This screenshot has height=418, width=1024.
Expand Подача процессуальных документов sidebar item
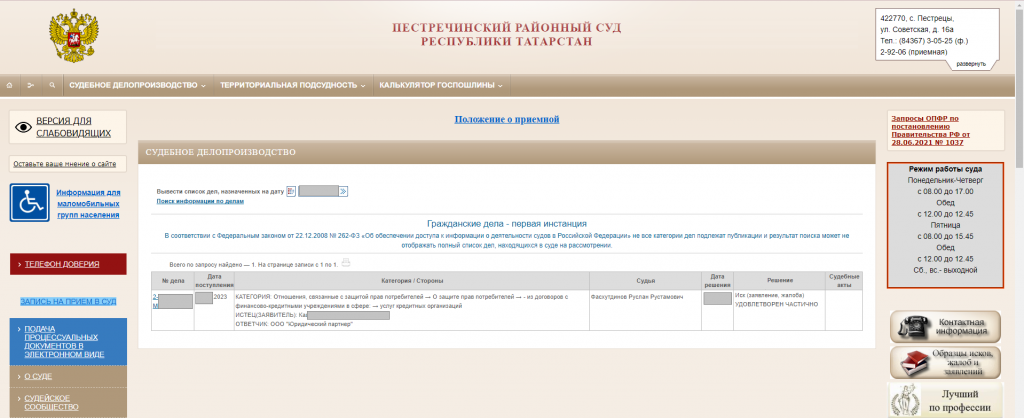tap(68, 342)
